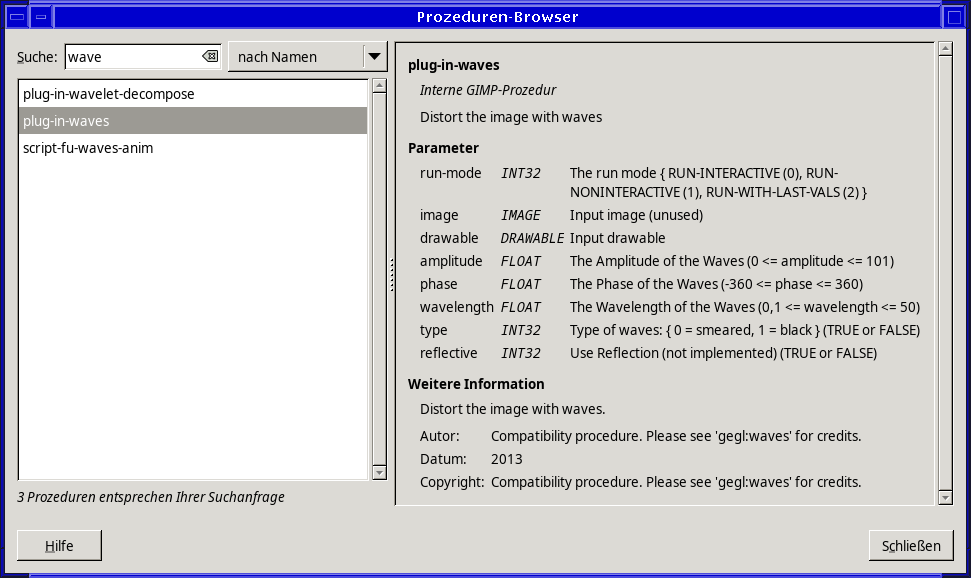Click the 'DRAWABLE' type label
The height and width of the screenshot is (578, 971).
pos(532,239)
